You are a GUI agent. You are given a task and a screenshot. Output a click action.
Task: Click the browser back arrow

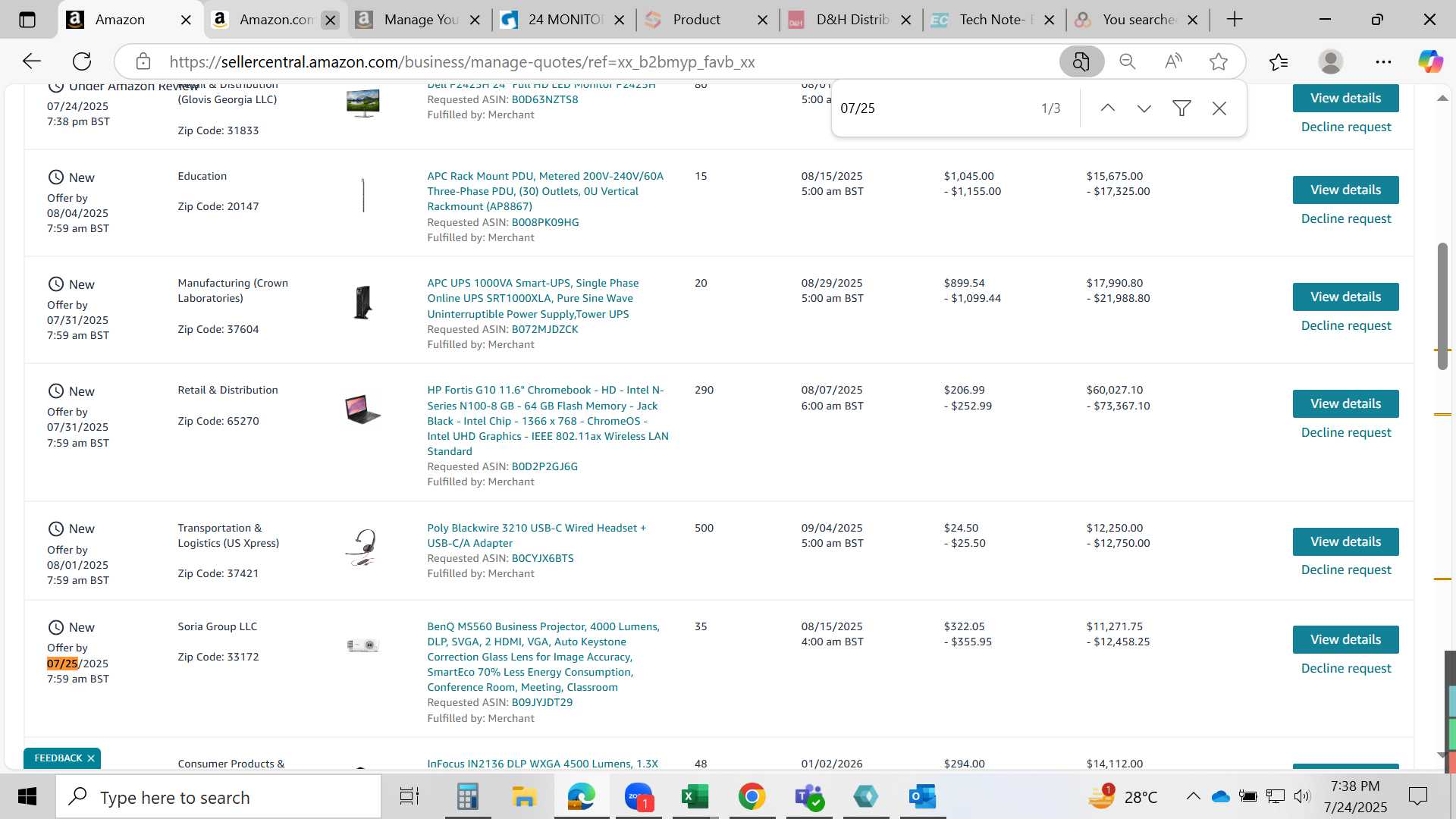tap(31, 61)
